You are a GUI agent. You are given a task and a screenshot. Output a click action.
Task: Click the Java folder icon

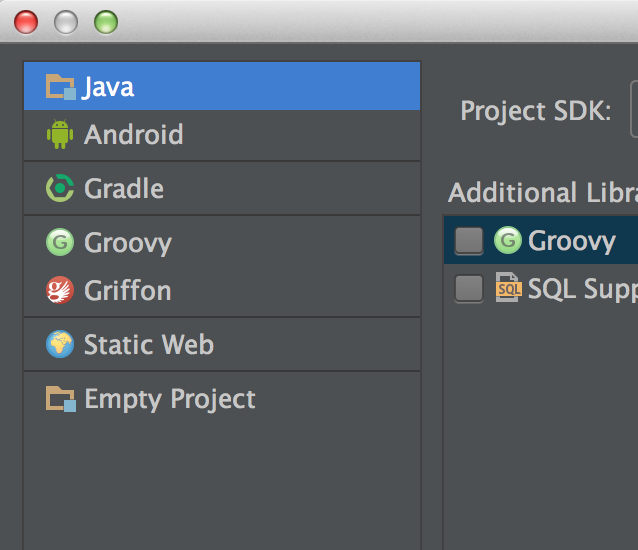[x=60, y=87]
